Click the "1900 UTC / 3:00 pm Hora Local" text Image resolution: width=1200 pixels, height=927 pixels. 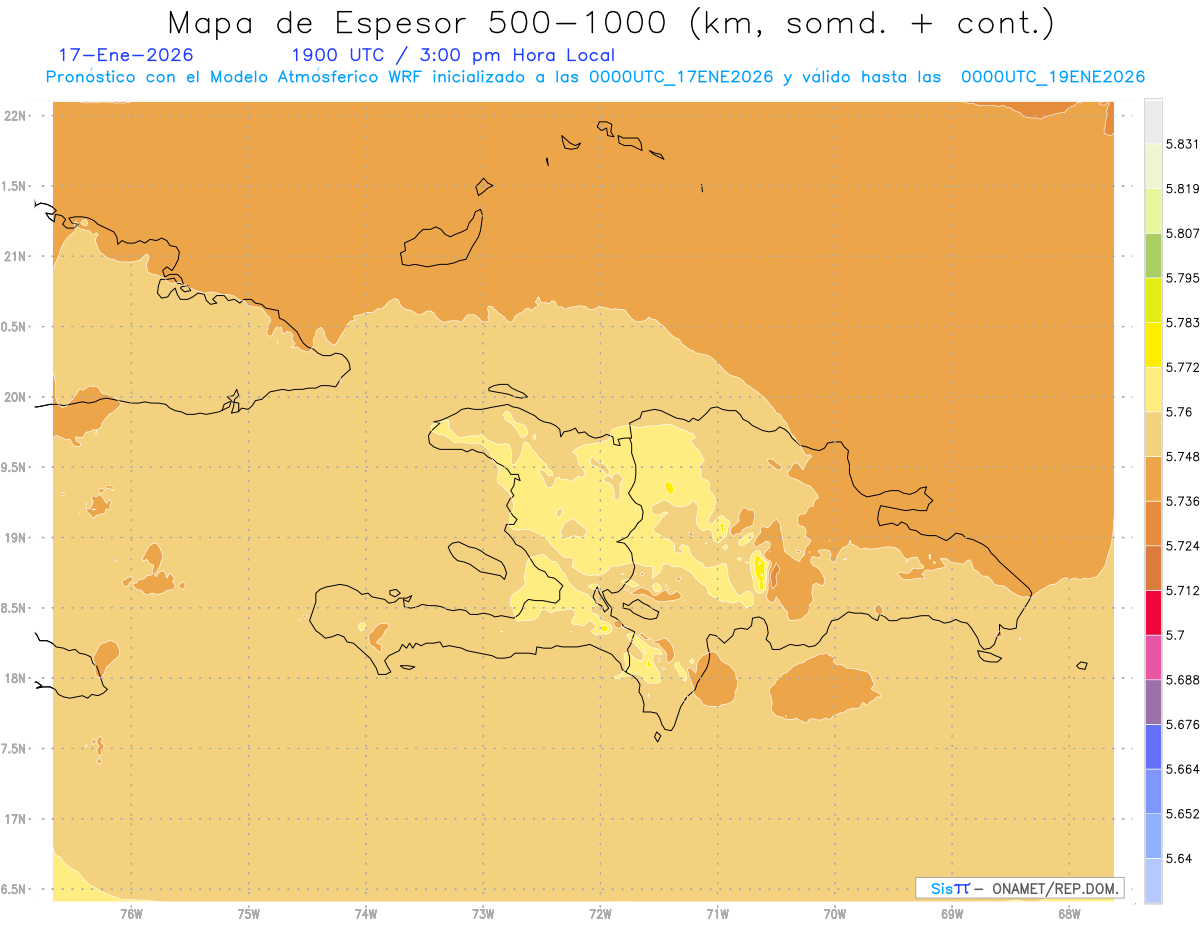[x=453, y=56]
